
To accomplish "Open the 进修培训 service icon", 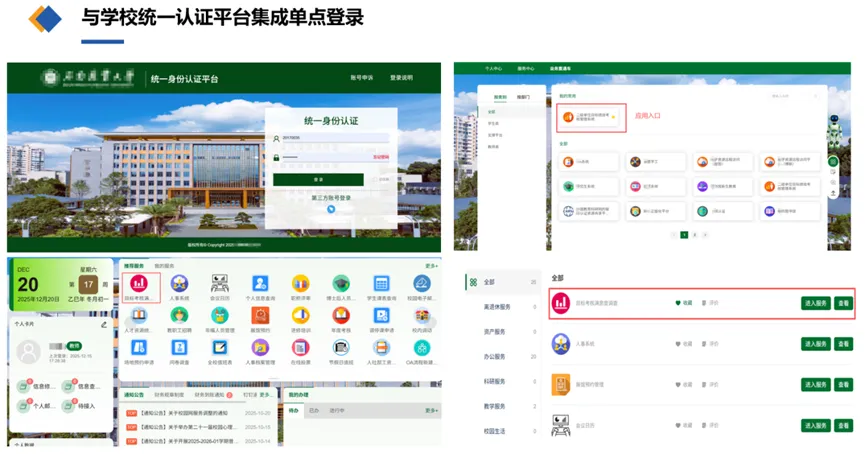I will (x=301, y=316).
